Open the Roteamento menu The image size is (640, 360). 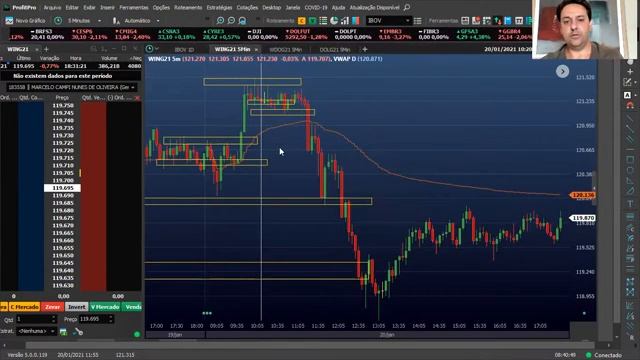click(x=188, y=7)
